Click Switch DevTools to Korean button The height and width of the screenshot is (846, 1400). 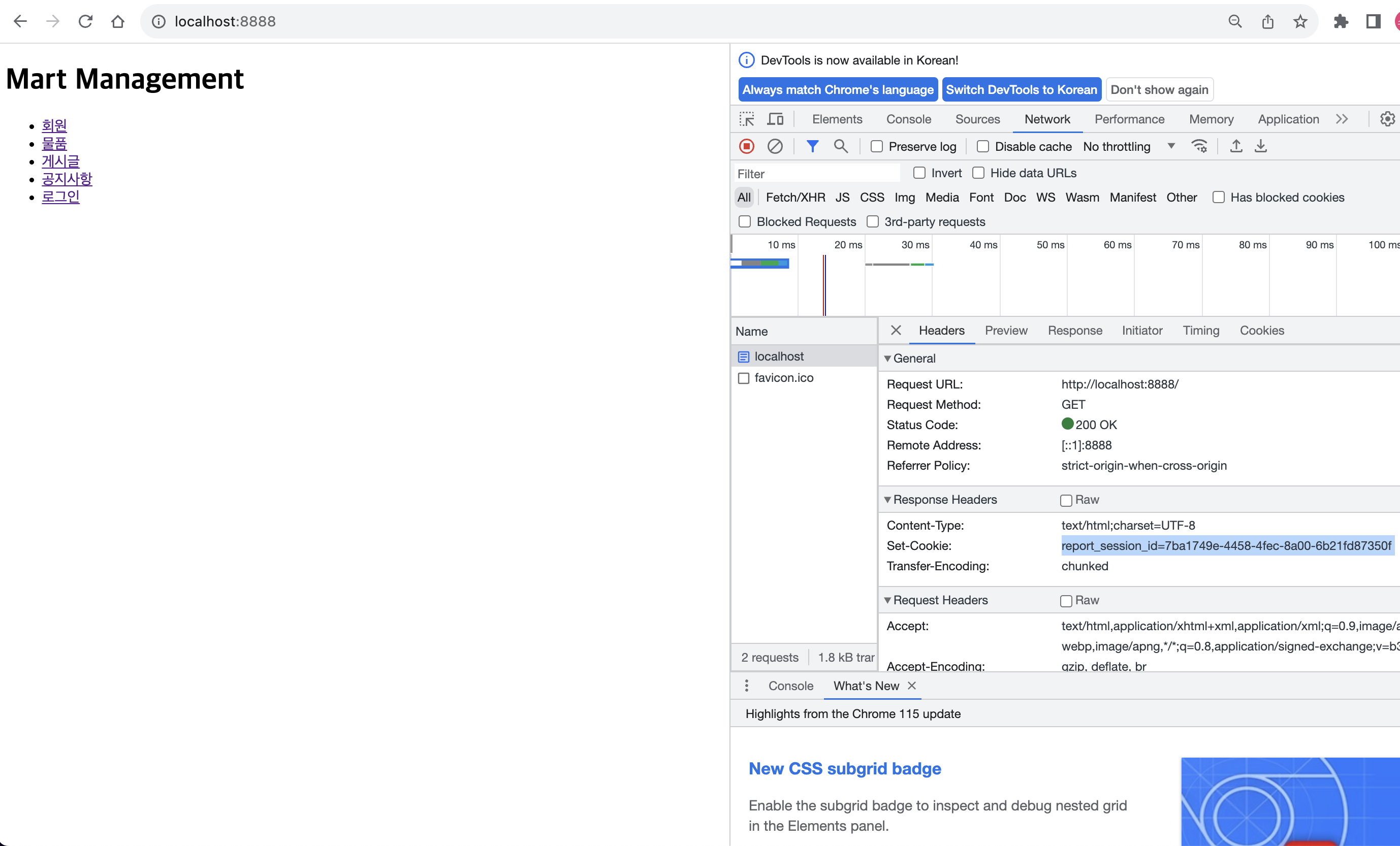pos(1021,90)
